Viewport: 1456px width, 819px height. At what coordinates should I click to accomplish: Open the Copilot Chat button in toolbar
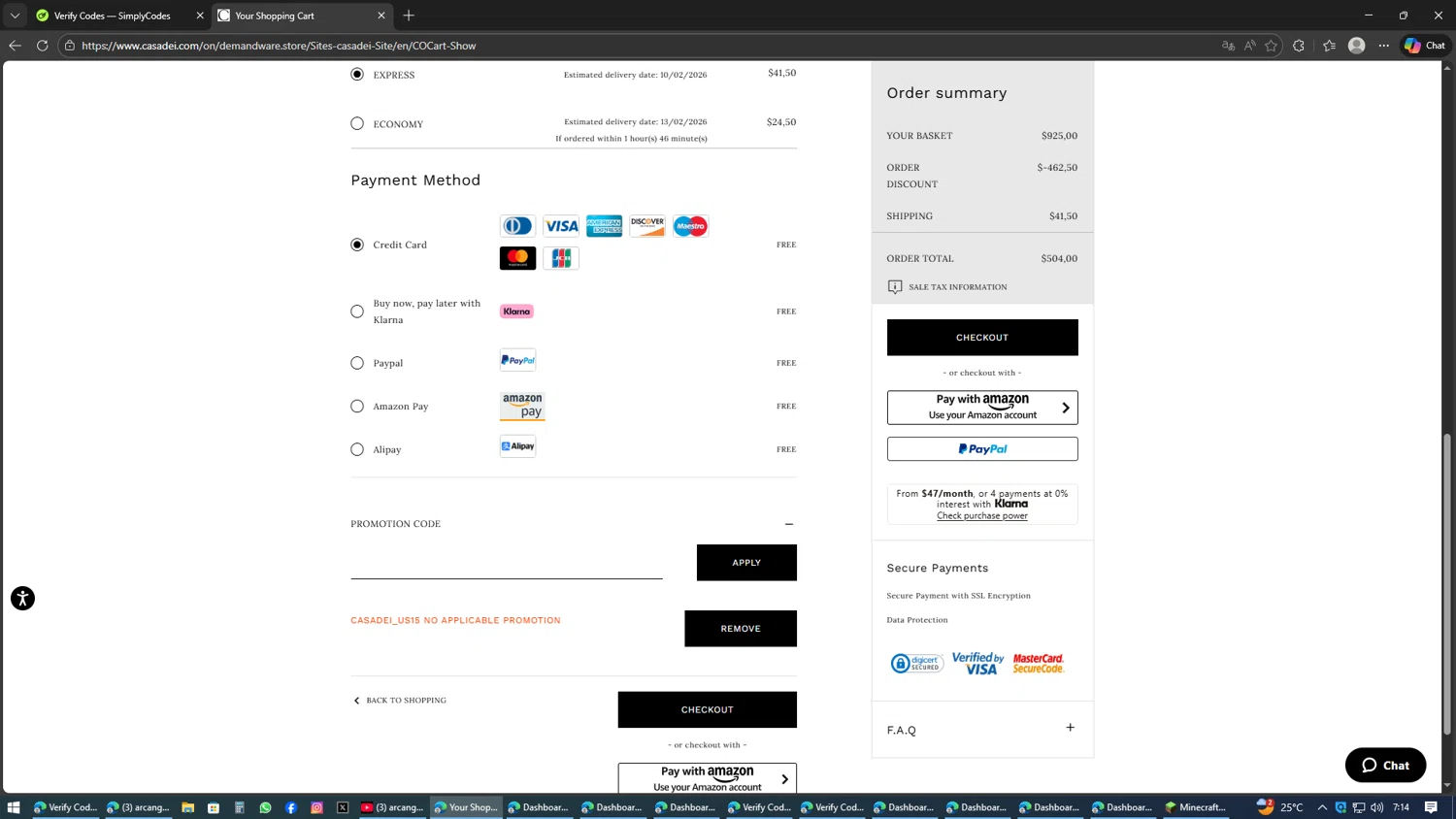(x=1425, y=46)
